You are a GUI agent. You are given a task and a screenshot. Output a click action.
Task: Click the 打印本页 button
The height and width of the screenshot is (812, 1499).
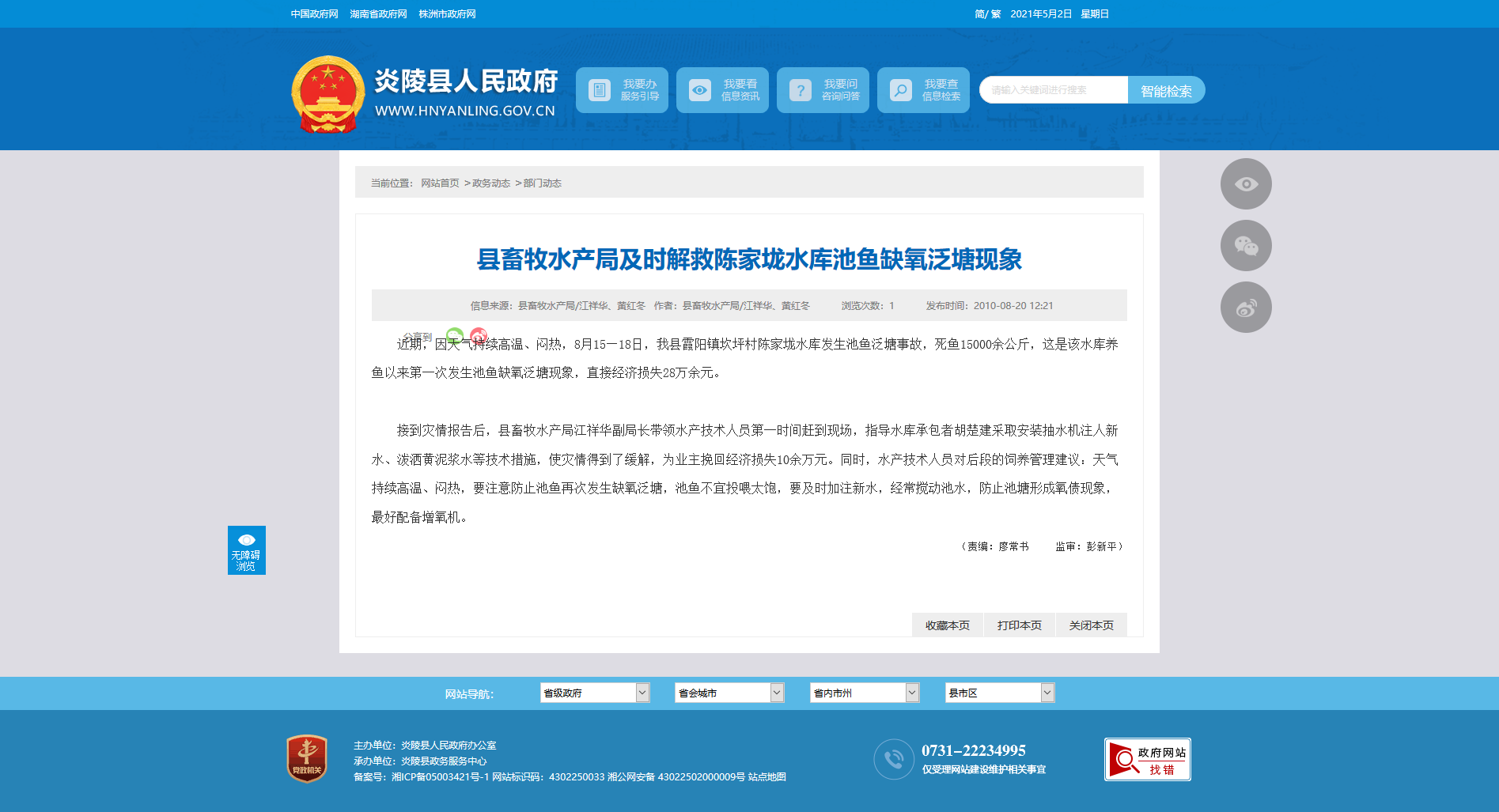(x=1020, y=625)
